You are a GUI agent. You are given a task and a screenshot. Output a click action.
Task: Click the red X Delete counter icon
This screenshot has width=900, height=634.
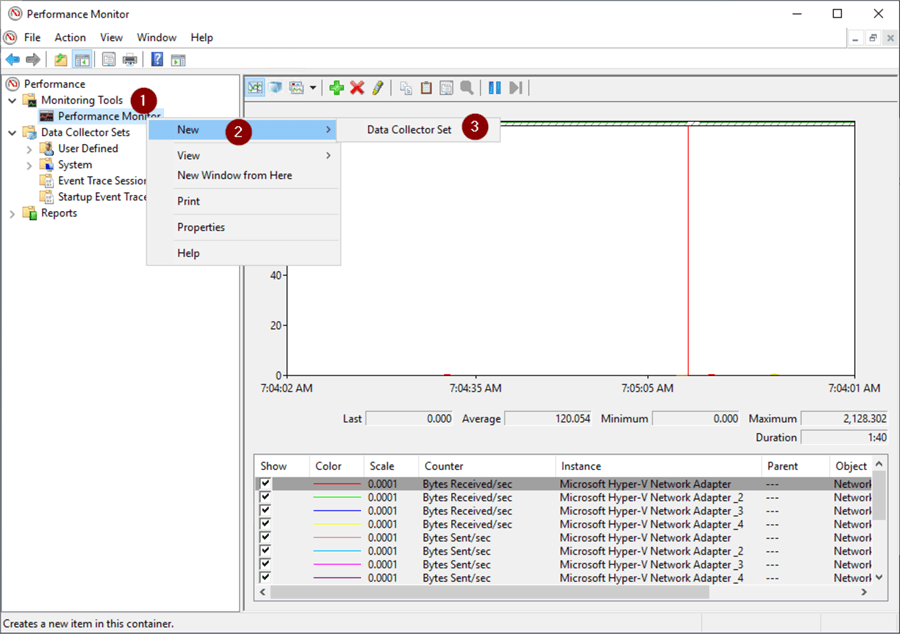click(357, 88)
